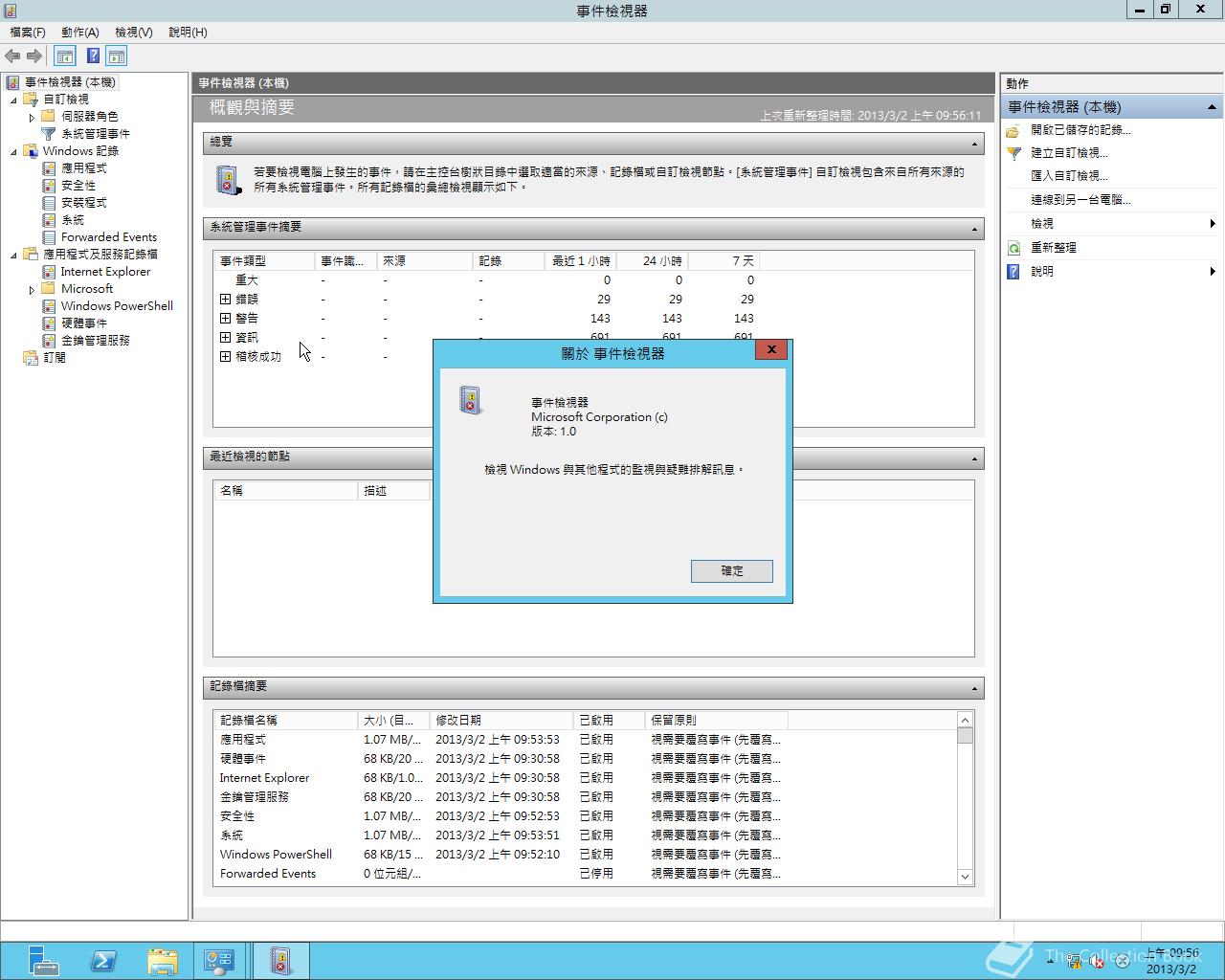This screenshot has width=1225, height=980.
Task: Open File Explorer from the taskbar
Action: [163, 961]
